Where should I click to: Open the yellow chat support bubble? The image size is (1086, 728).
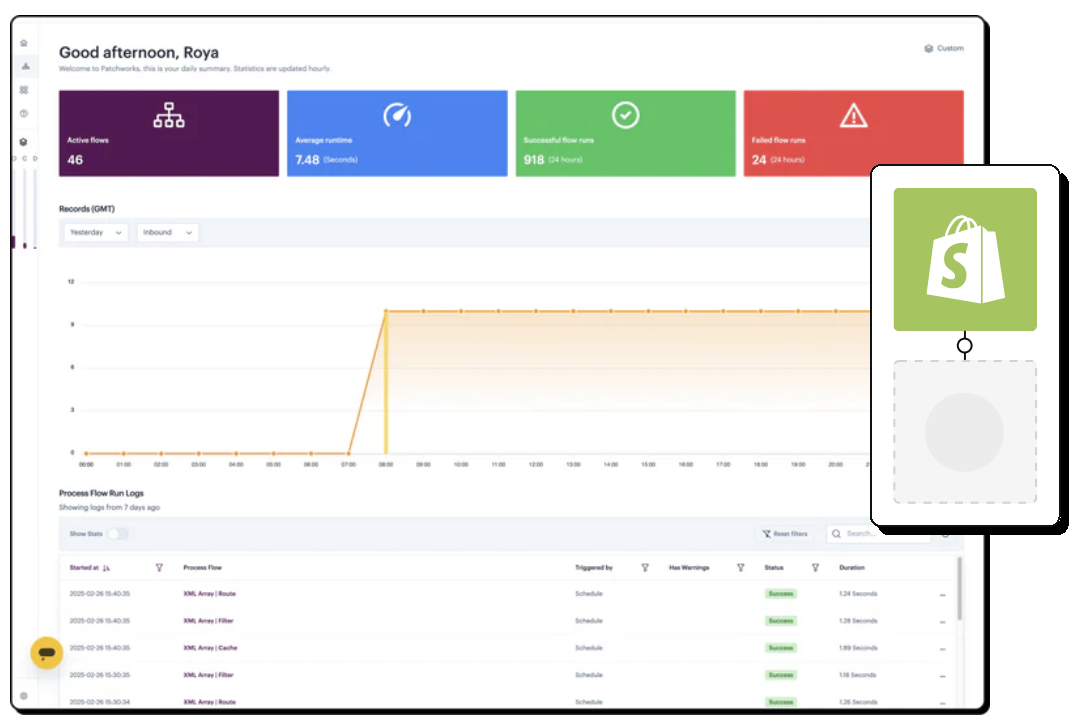[46, 652]
